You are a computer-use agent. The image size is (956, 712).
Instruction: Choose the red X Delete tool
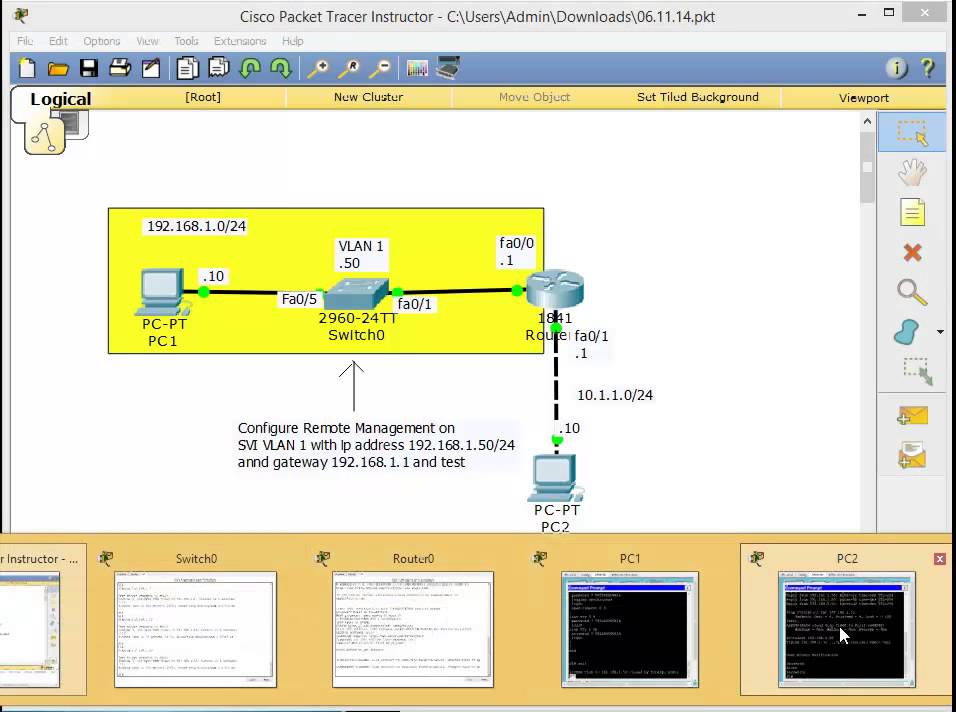[x=912, y=252]
